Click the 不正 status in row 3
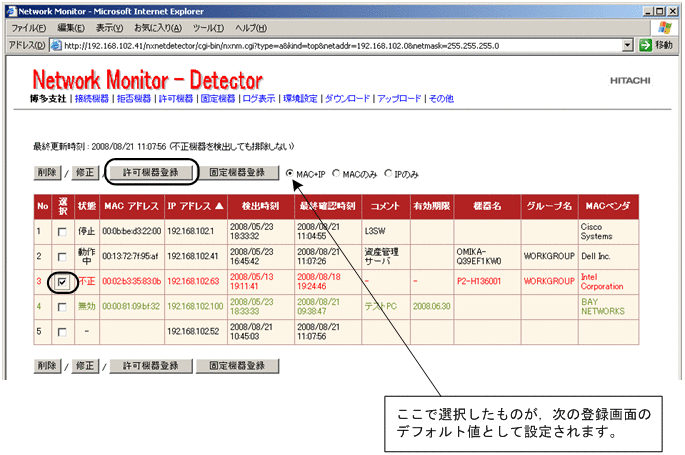The height and width of the screenshot is (455, 685). click(x=87, y=282)
